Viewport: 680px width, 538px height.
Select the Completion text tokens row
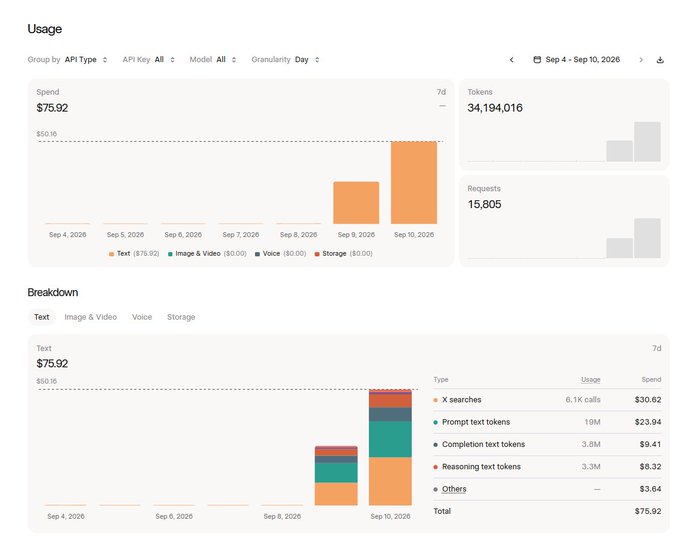(x=547, y=444)
